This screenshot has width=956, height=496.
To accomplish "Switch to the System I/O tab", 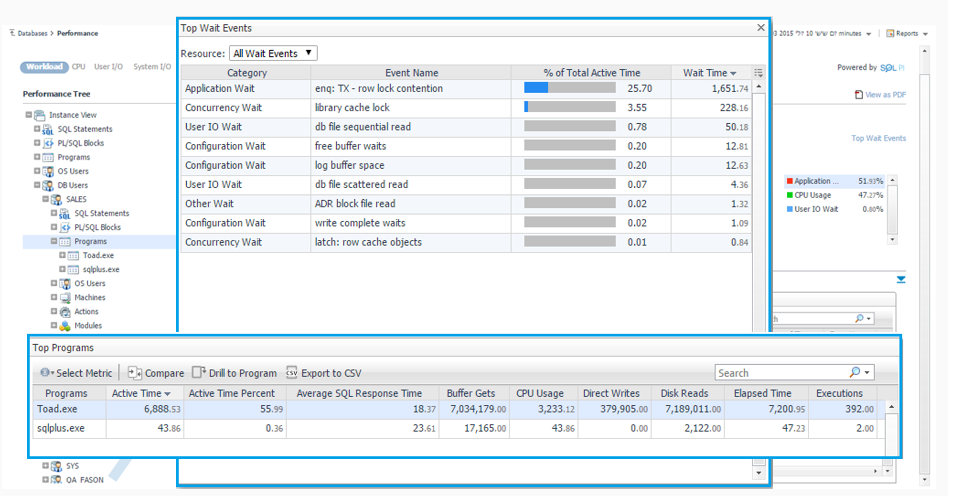I will click(152, 67).
